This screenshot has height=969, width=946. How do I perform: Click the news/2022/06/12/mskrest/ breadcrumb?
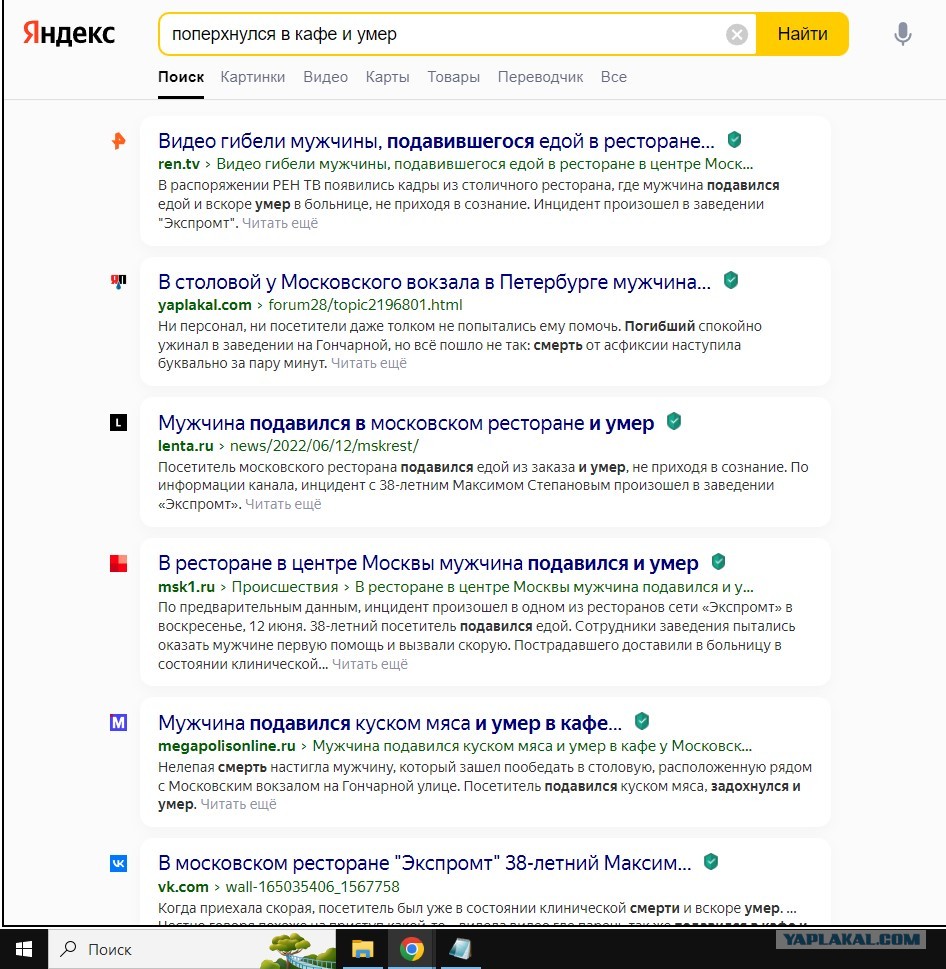[x=324, y=446]
